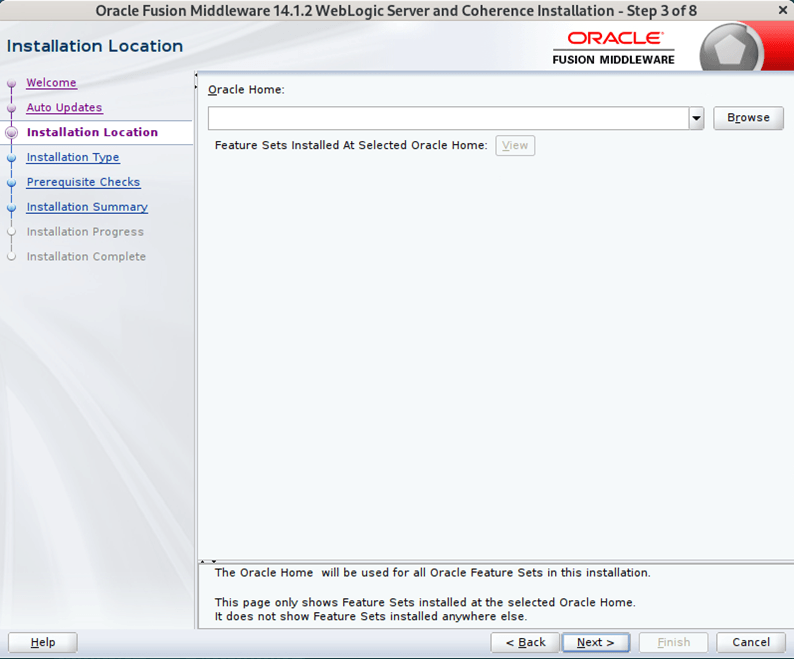This screenshot has height=659, width=794.
Task: Collapse the left navigation pane via splitter arrow
Action: coord(196,75)
